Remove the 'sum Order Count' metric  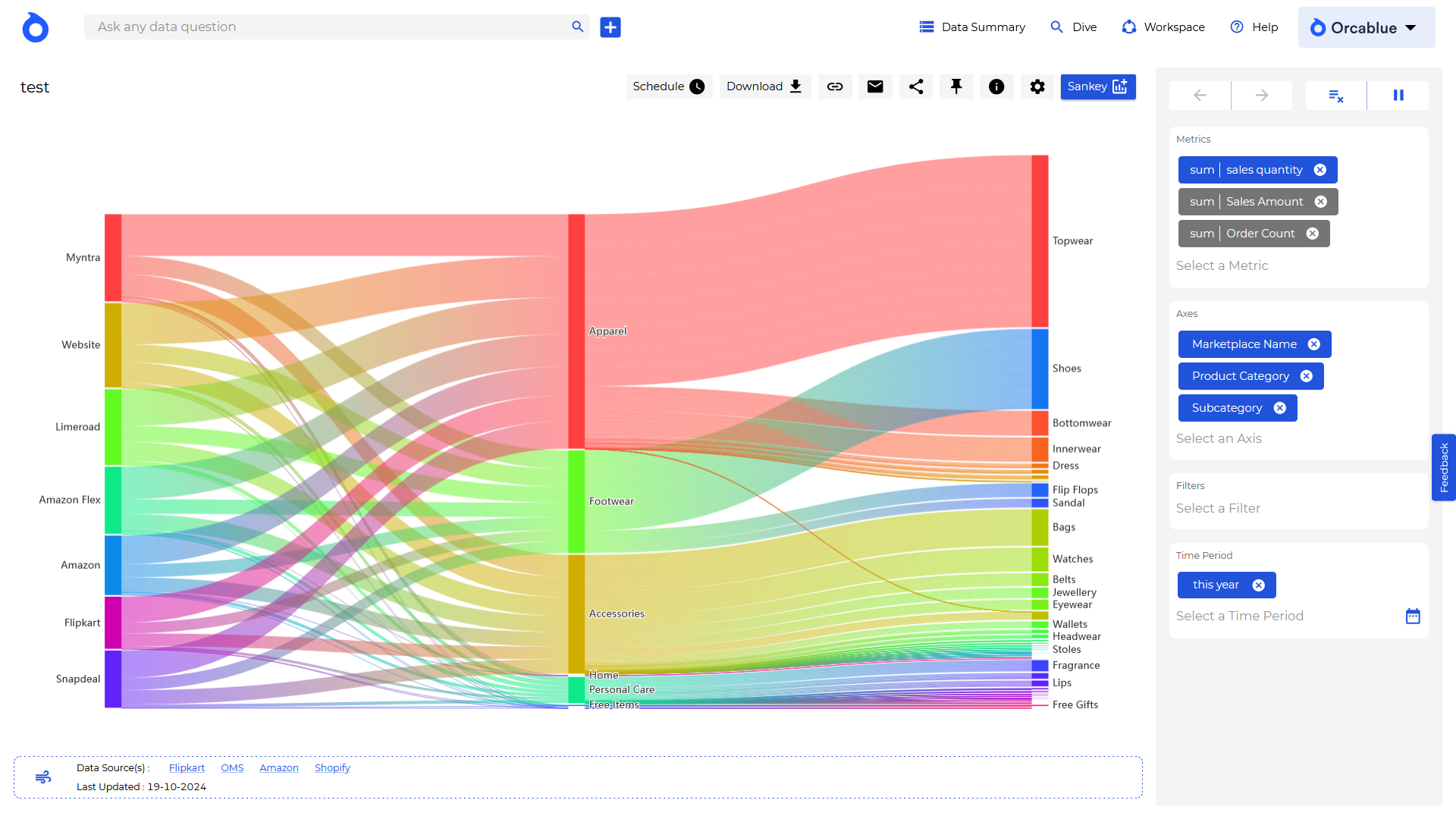(x=1313, y=234)
